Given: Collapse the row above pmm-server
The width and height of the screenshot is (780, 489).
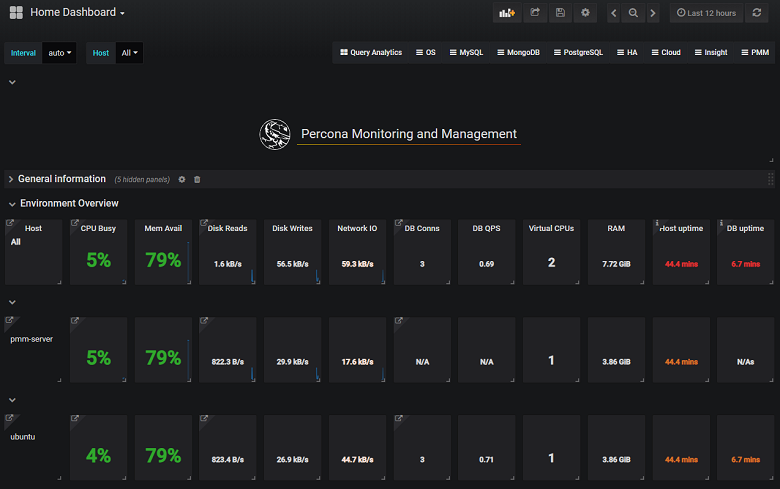Looking at the screenshot, I should [12, 302].
